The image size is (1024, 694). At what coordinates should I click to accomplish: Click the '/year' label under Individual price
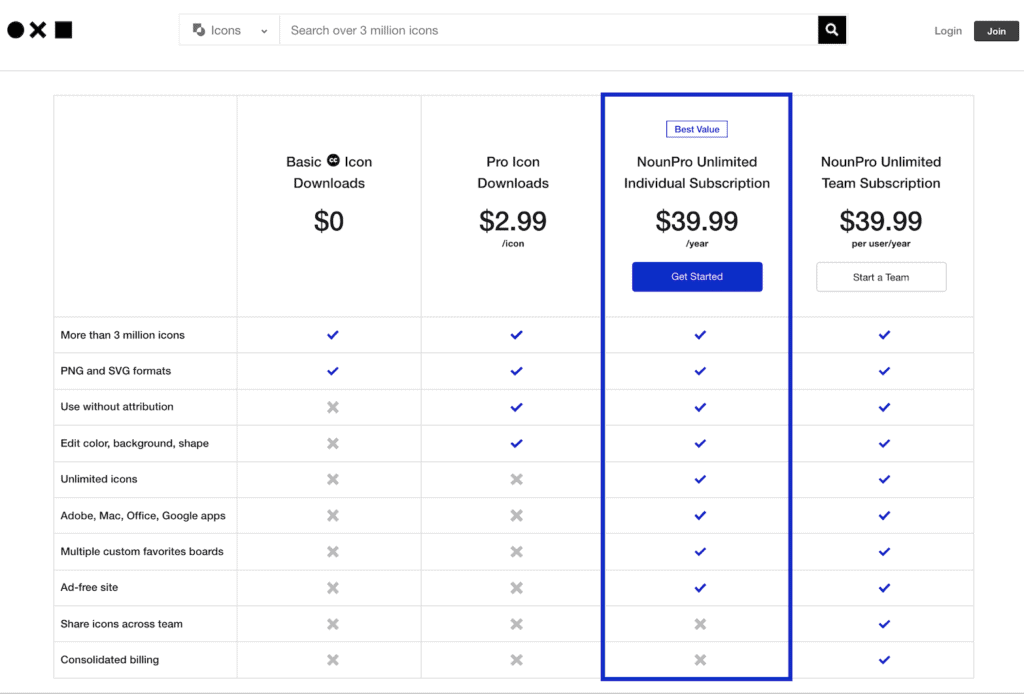pos(697,244)
